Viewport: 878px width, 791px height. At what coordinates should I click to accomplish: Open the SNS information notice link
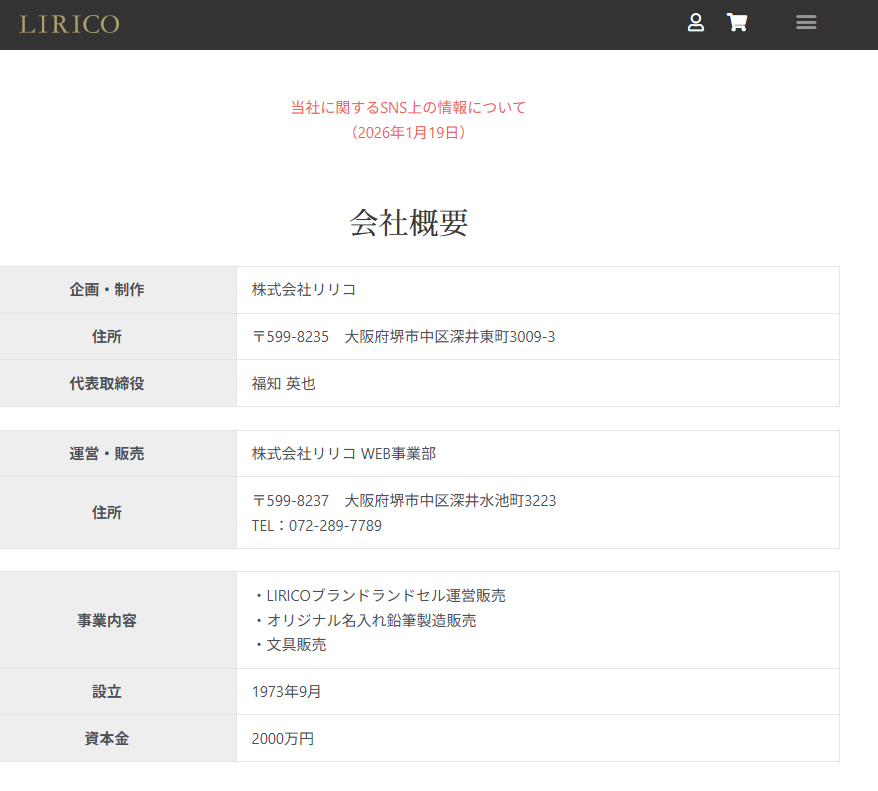coord(406,107)
